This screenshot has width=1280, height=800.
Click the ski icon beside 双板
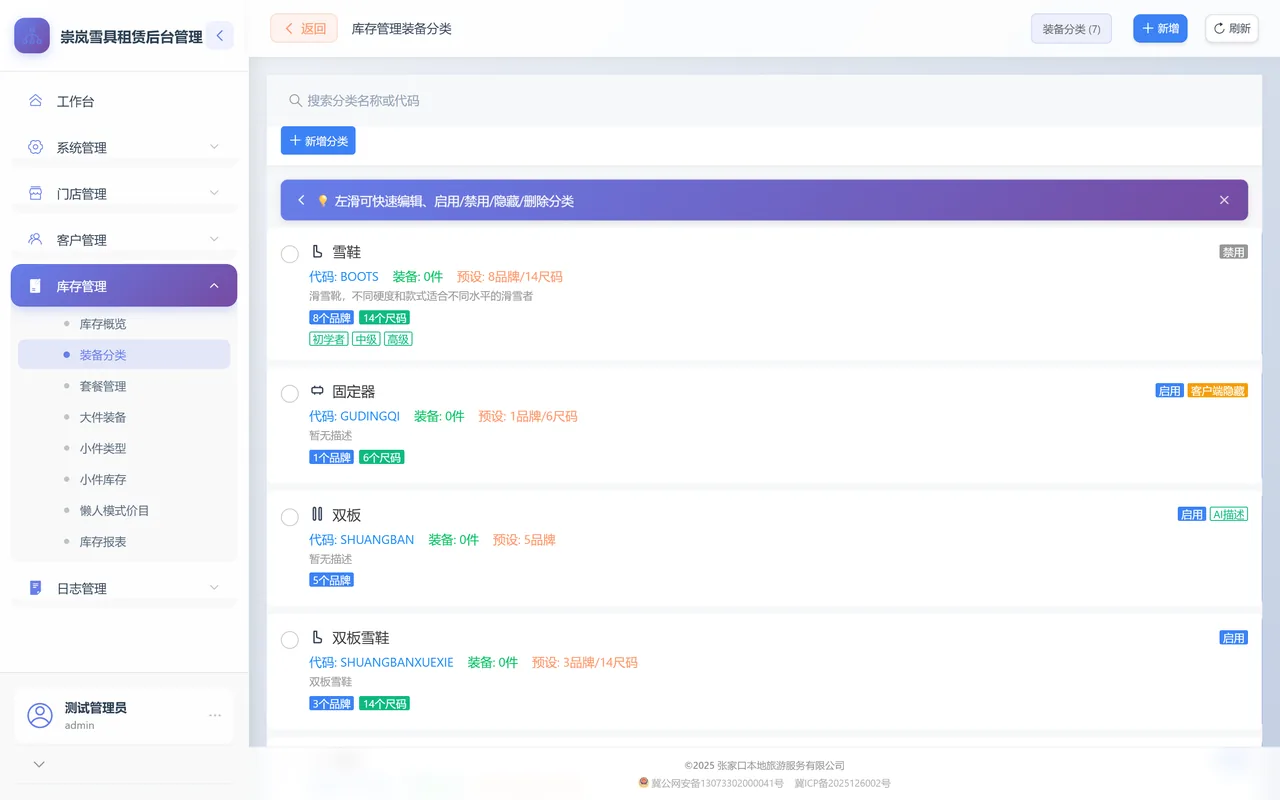pyautogui.click(x=317, y=514)
